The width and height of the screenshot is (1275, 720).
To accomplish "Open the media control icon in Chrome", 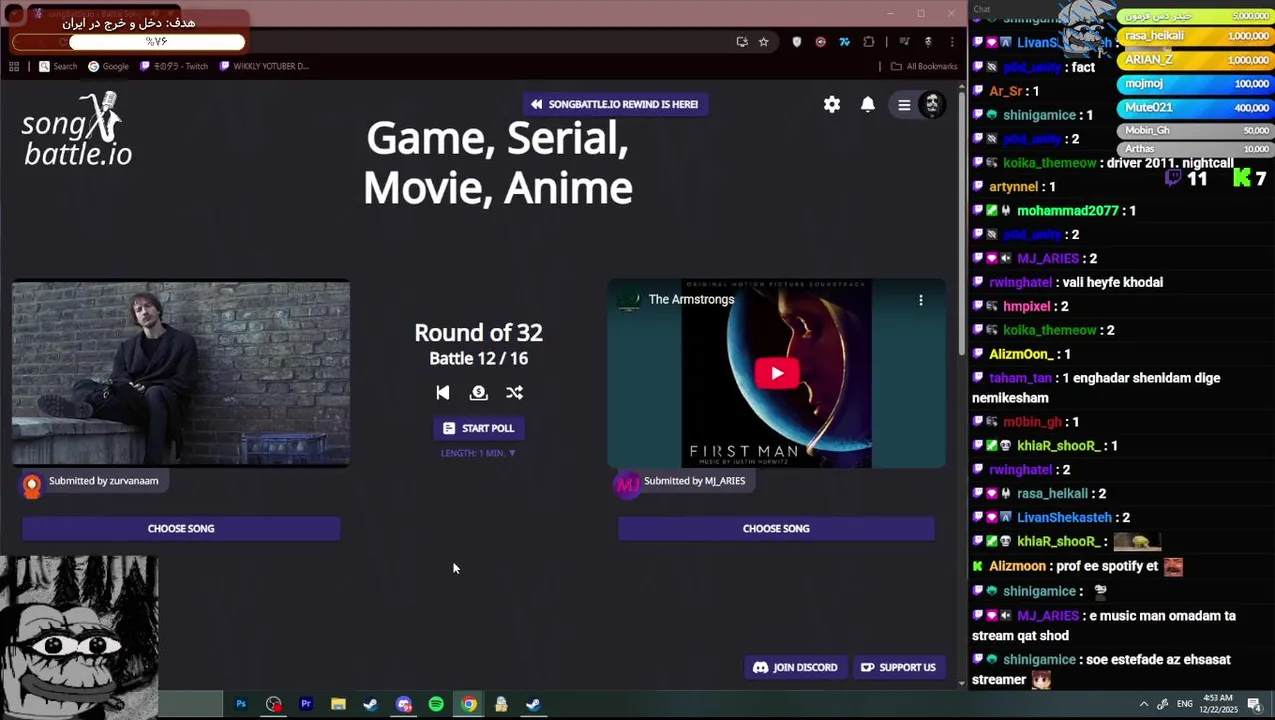I will (x=904, y=42).
